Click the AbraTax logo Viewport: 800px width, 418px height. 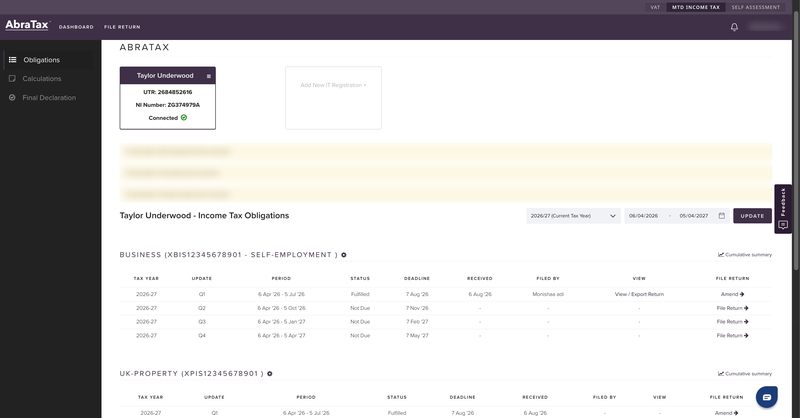27,25
